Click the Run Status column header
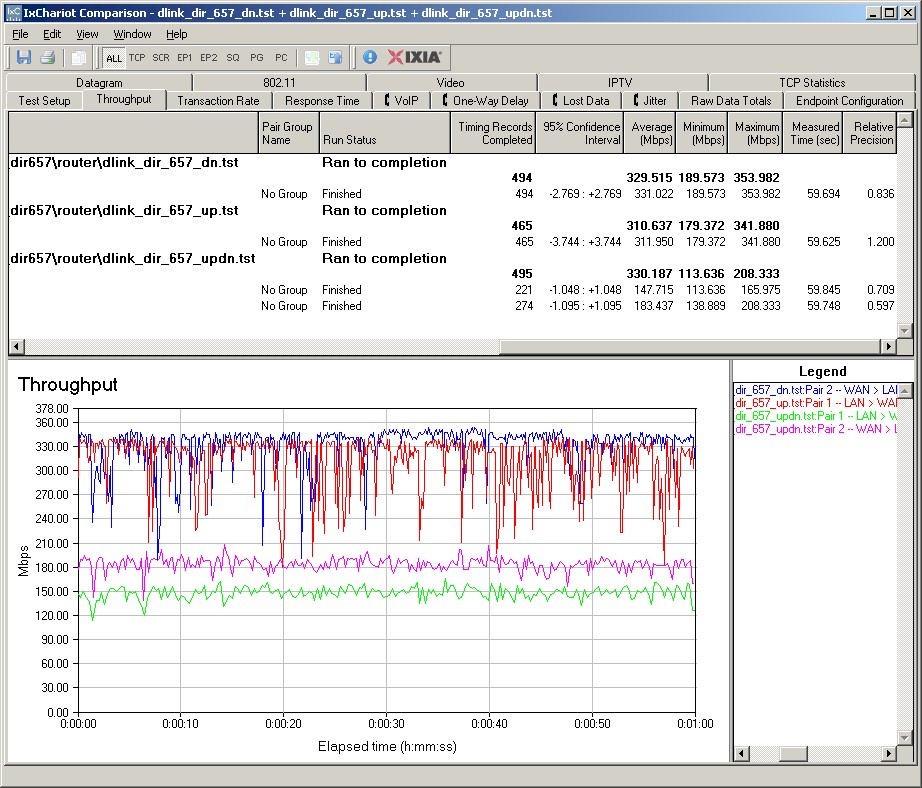The width and height of the screenshot is (922, 788). (x=385, y=133)
